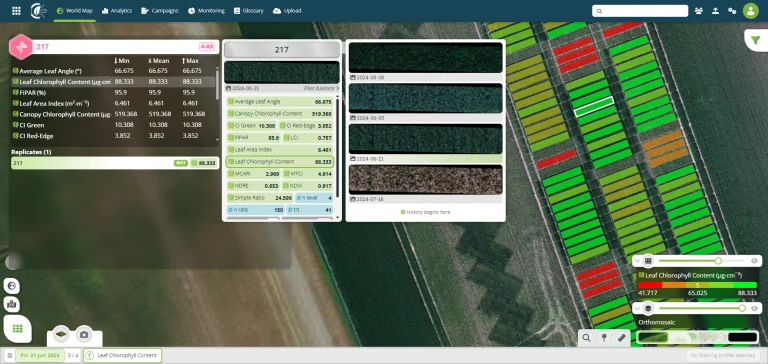Open the Glossary tab
This screenshot has height=364, width=768.
pos(249,11)
